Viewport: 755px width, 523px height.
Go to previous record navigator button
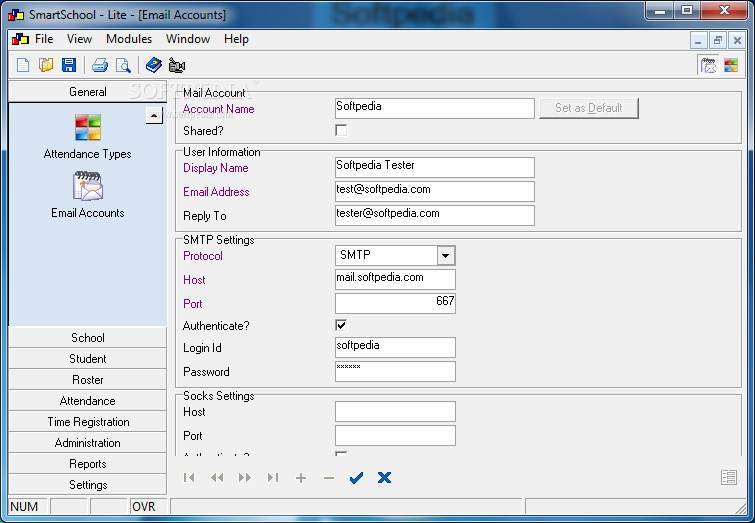[217, 477]
